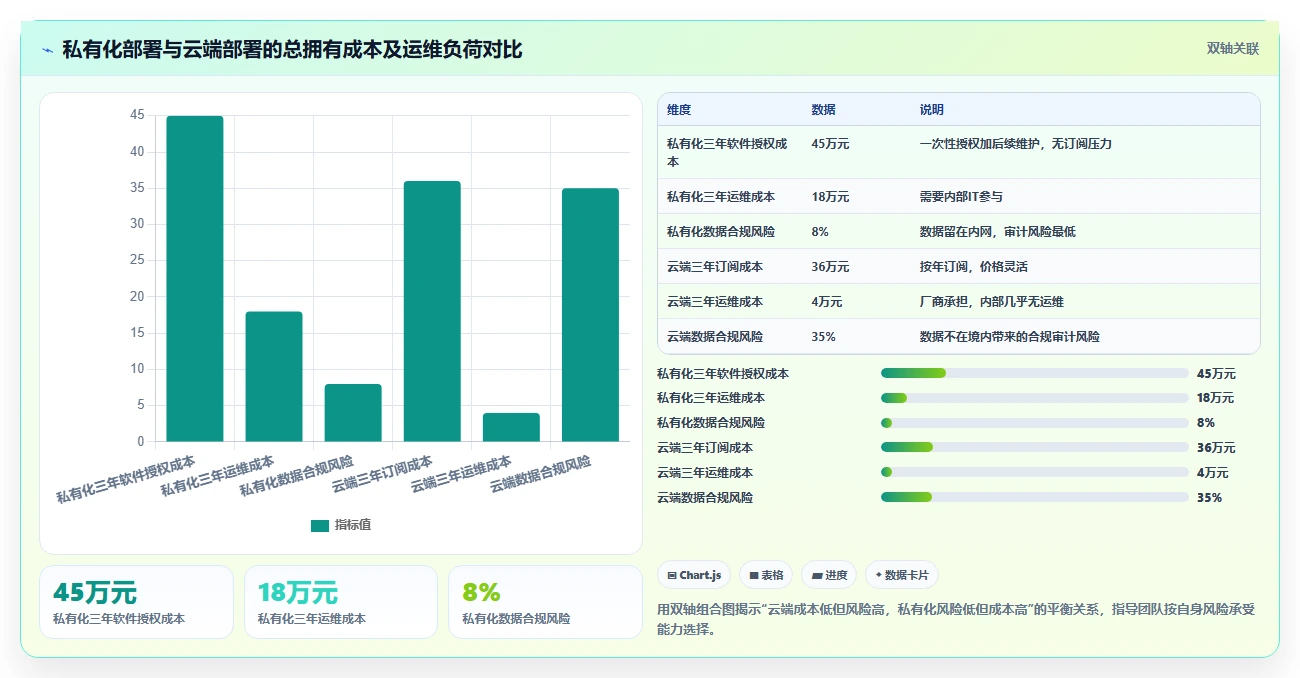This screenshot has height=678, width=1300.
Task: Click the 私有化三年软件授权成本 bar in chart
Action: click(195, 279)
